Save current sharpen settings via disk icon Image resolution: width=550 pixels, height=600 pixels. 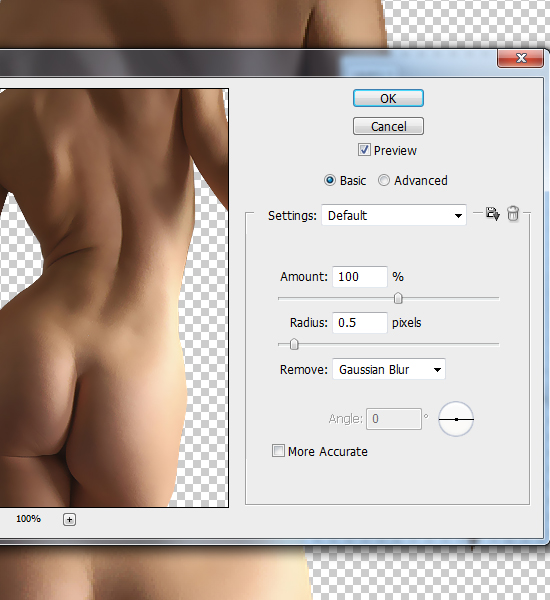tap(493, 214)
